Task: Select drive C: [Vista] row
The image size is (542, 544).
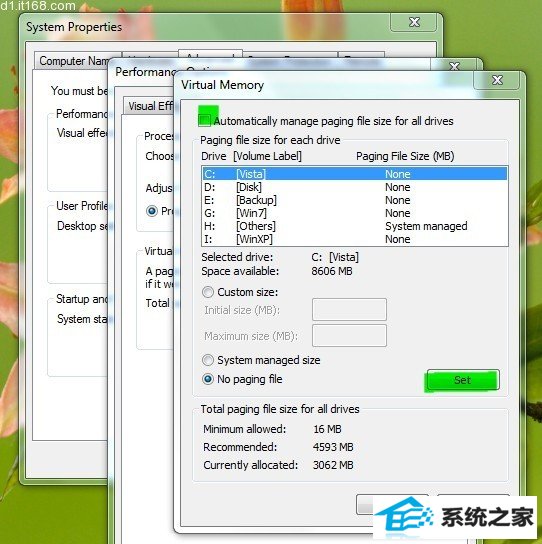Action: pos(355,174)
